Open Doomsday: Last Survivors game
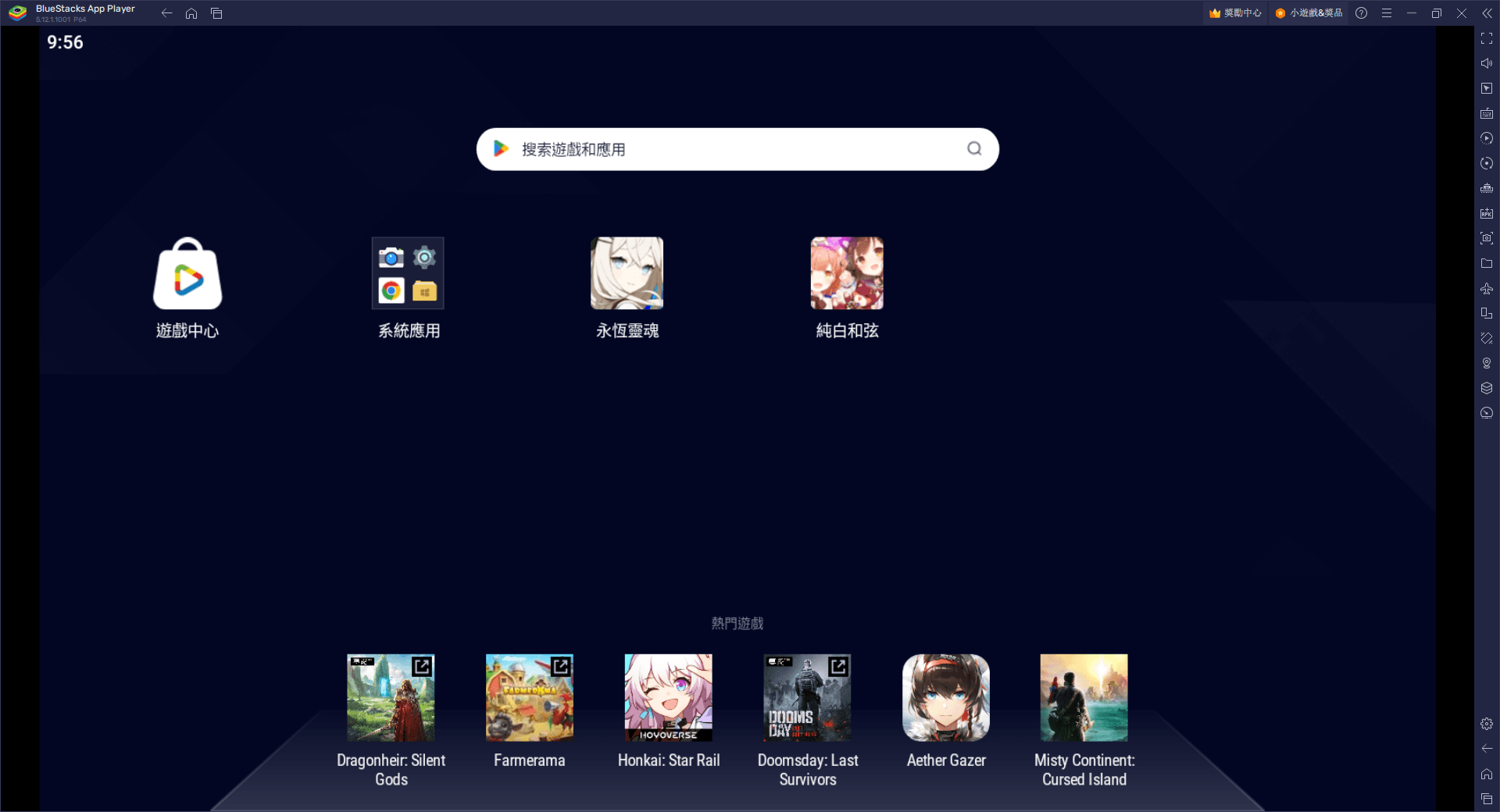Screen dimensions: 1500x812 tap(807, 698)
